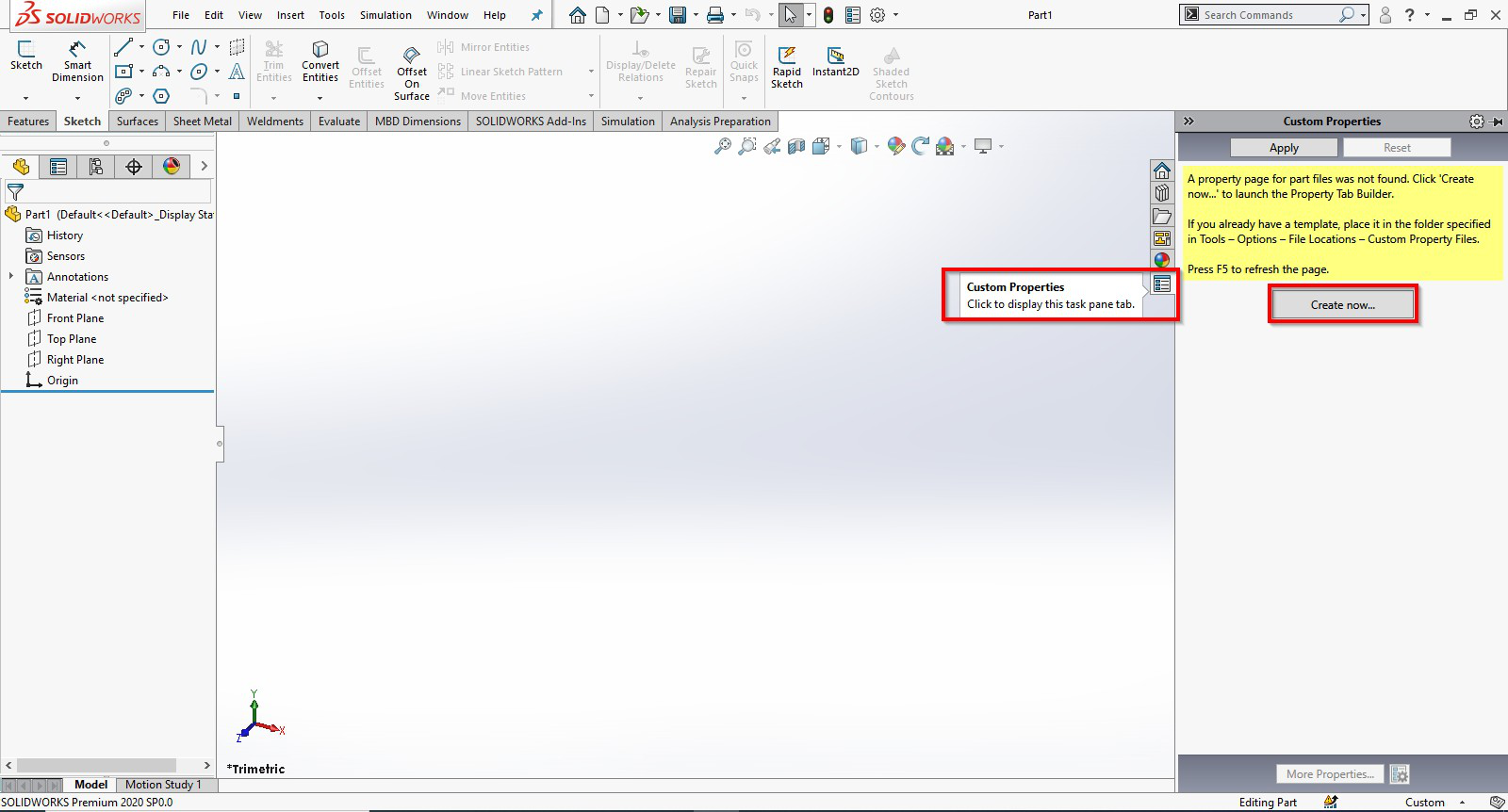Image resolution: width=1508 pixels, height=812 pixels.
Task: Switch to the DisplayManager tab
Action: point(172,167)
